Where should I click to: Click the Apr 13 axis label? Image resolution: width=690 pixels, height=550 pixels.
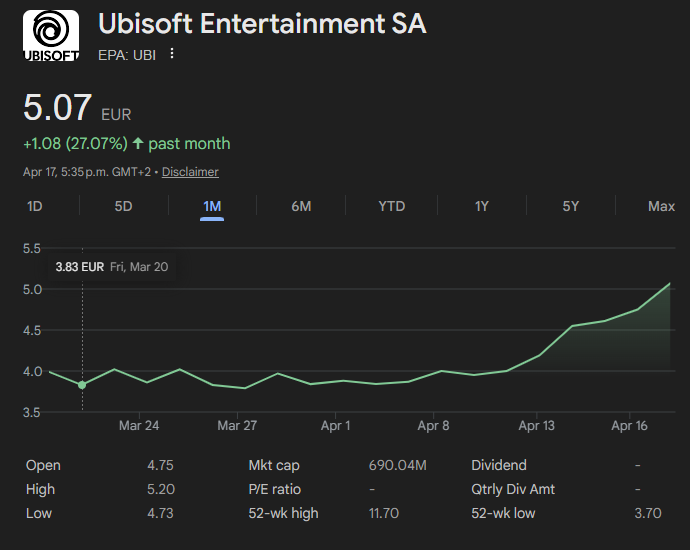(x=536, y=425)
